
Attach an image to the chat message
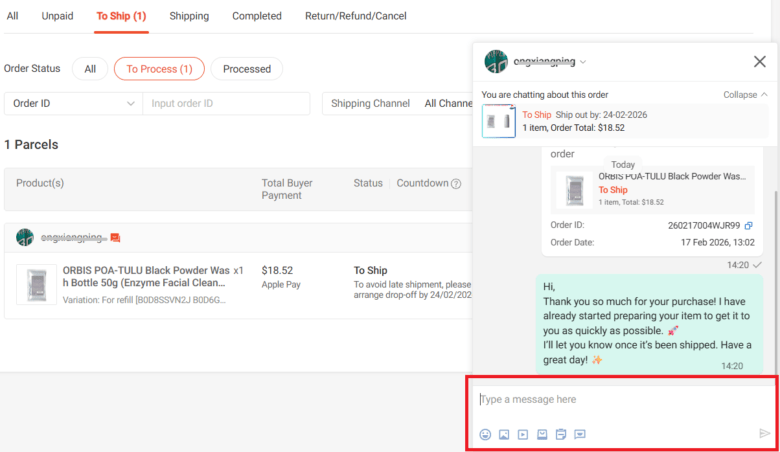pos(504,434)
